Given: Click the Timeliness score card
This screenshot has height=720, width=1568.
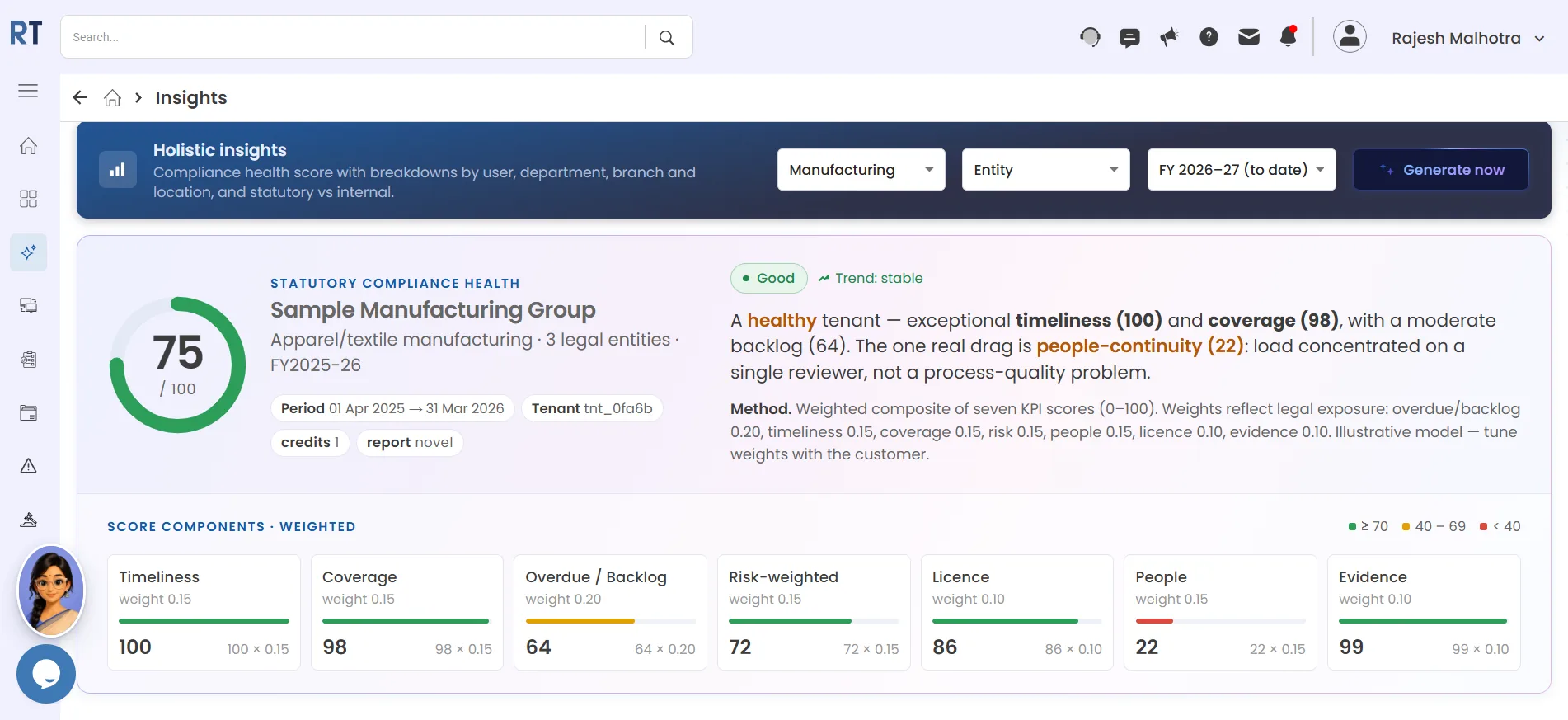Looking at the screenshot, I should coord(204,612).
